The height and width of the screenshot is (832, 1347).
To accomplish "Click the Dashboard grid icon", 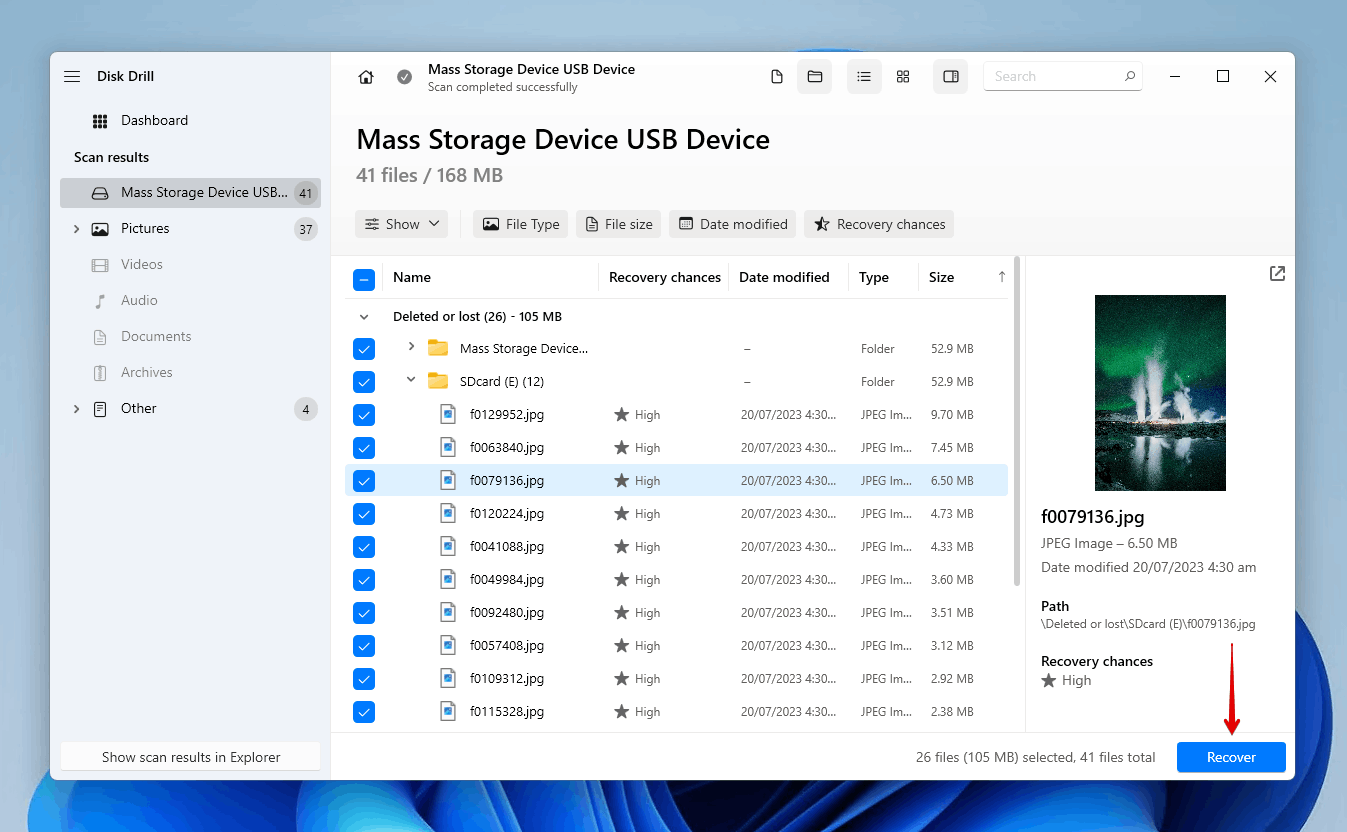I will click(x=100, y=121).
